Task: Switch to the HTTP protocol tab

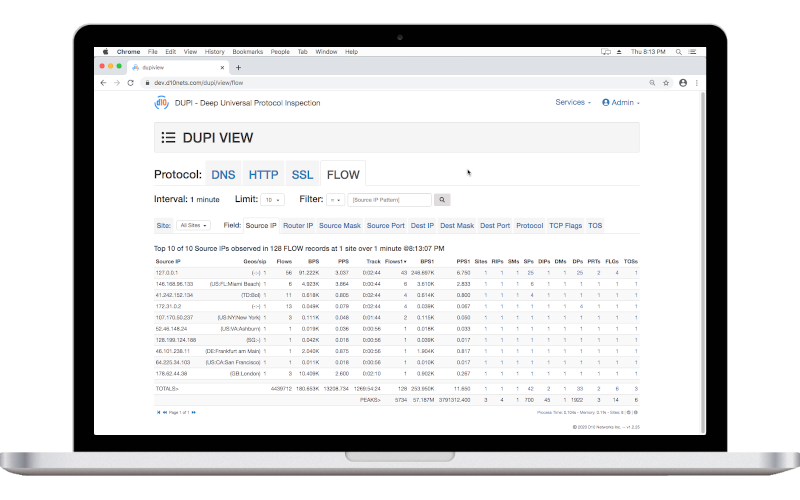Action: (263, 175)
